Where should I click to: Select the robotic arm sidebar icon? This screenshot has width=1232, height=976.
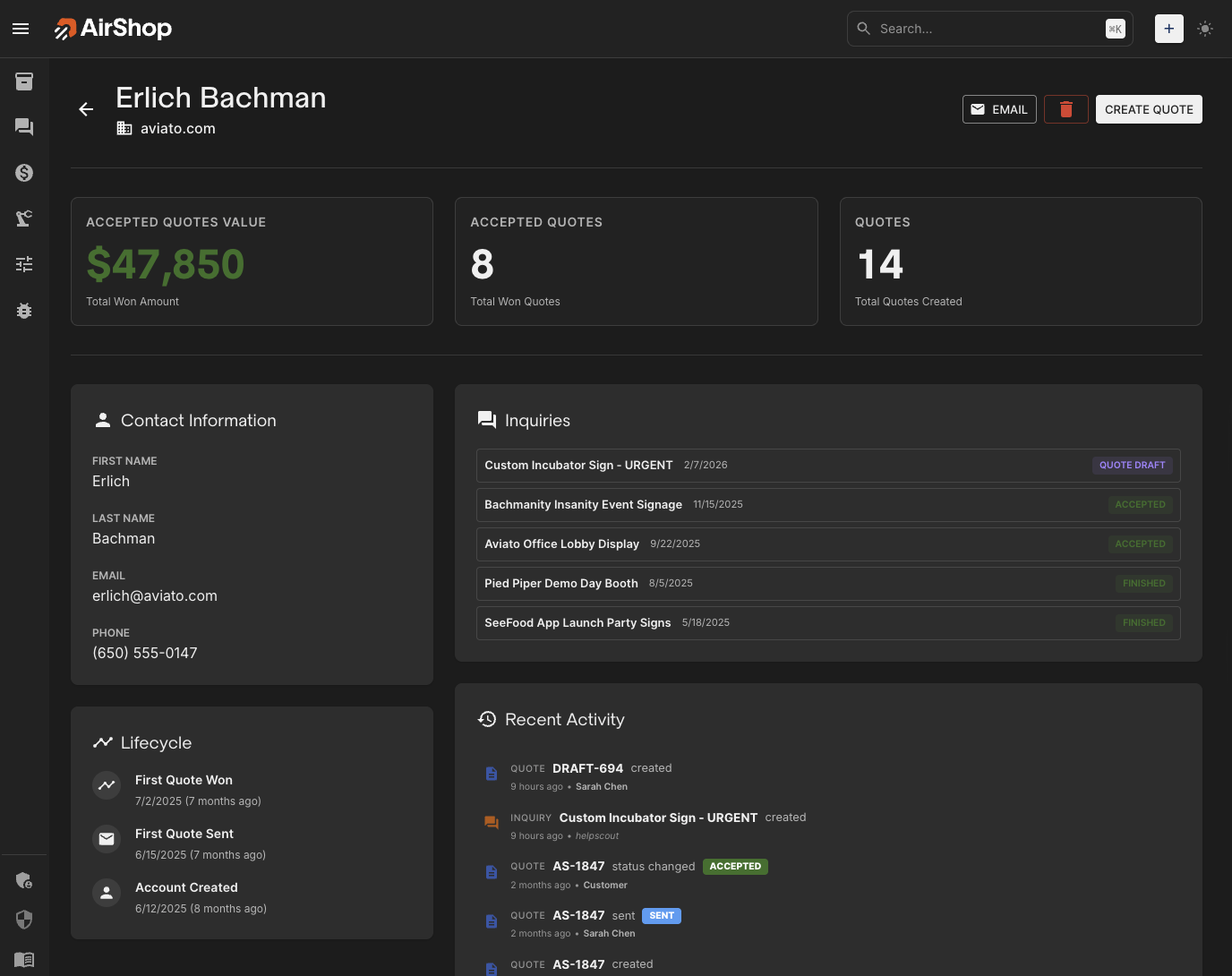pyautogui.click(x=24, y=218)
